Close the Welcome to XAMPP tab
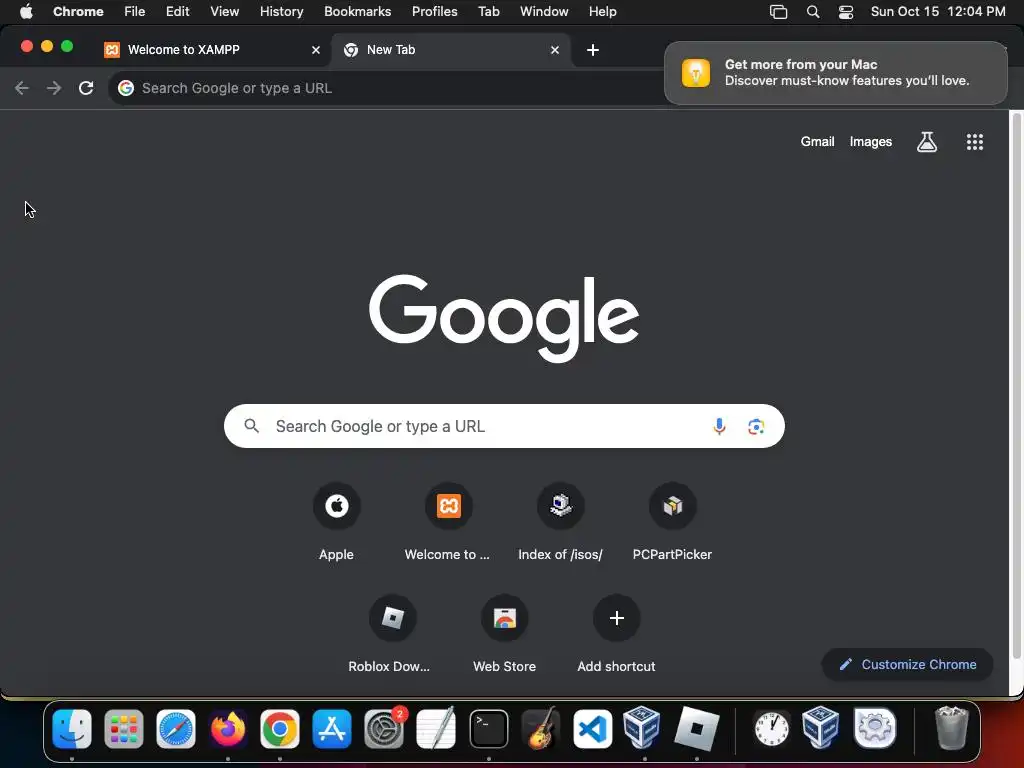This screenshot has width=1024, height=768. [x=316, y=50]
